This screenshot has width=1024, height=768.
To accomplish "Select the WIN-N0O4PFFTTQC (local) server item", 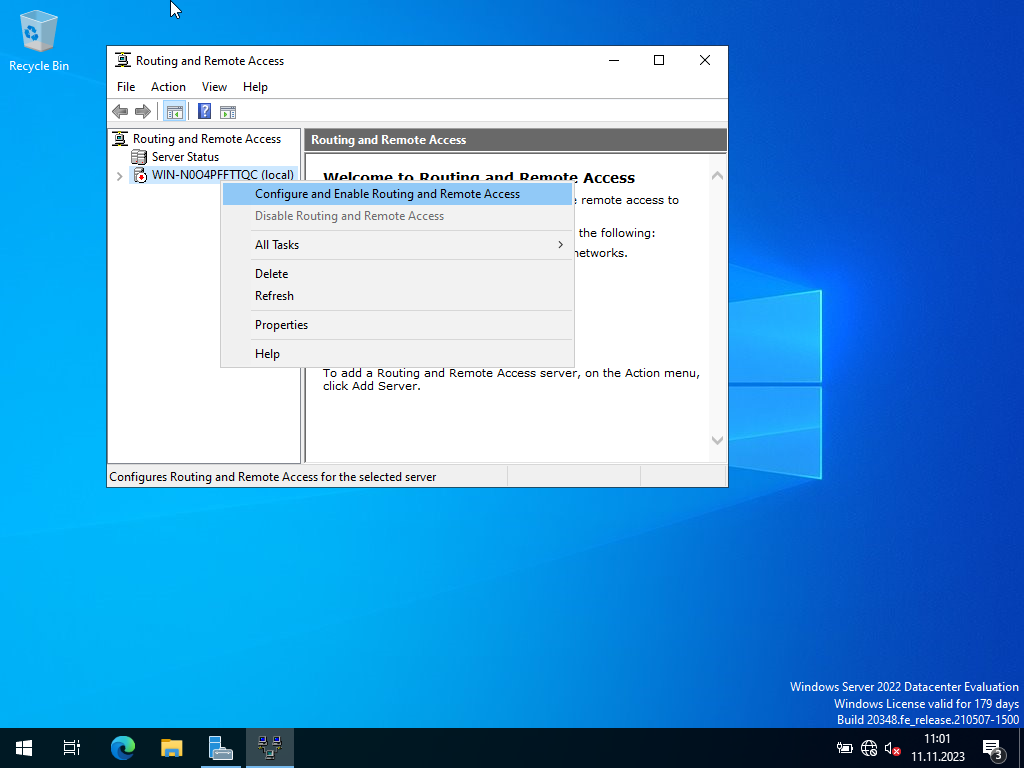I will [x=223, y=175].
